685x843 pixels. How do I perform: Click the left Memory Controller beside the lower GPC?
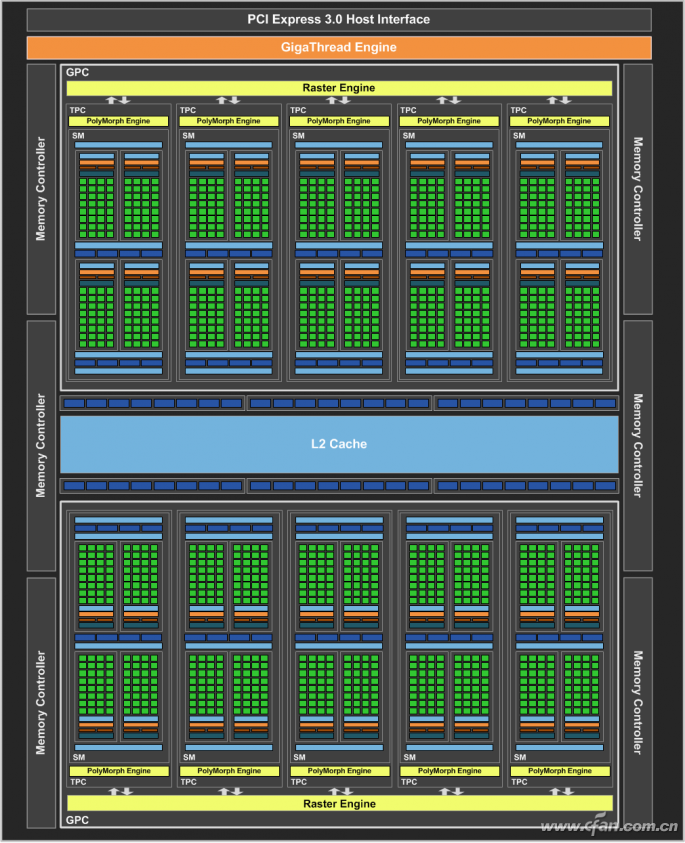[x=41, y=703]
